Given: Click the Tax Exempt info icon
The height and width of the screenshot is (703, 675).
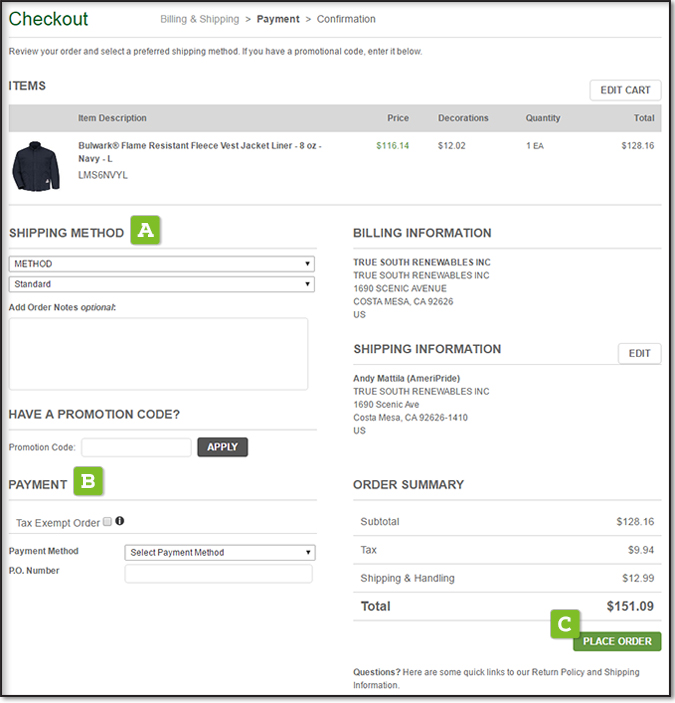Looking at the screenshot, I should point(120,521).
